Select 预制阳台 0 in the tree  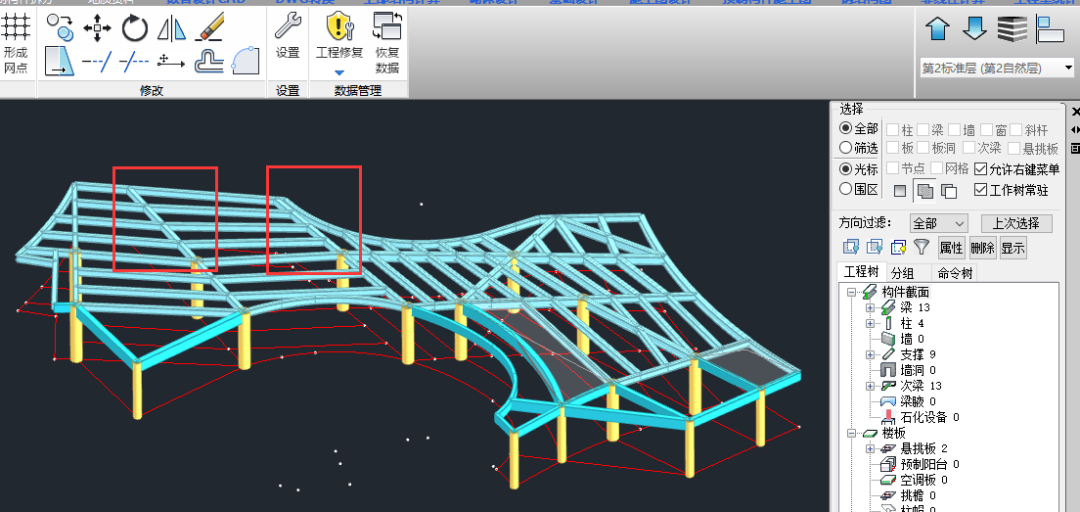pyautogui.click(x=930, y=464)
